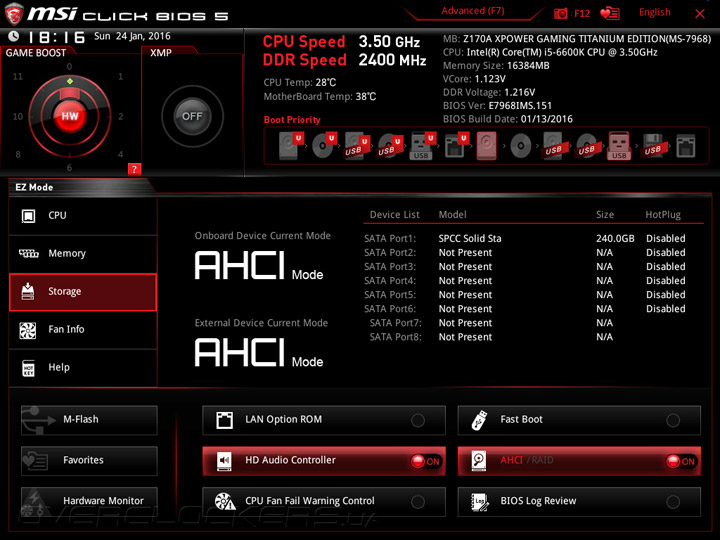Select the UEFI USB key boot icon
Screen dimensions: 720x540
tap(422, 146)
